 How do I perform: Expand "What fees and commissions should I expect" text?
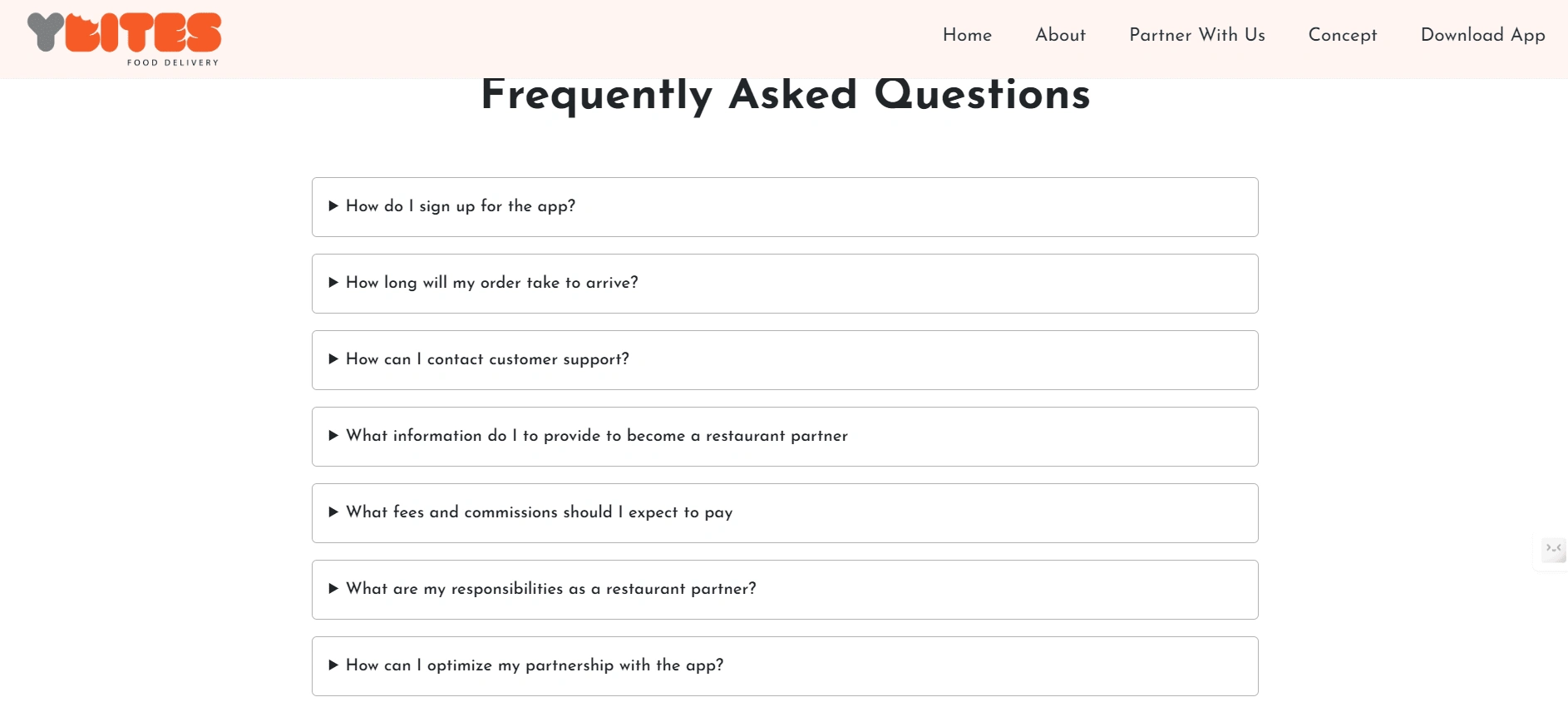[x=539, y=512]
